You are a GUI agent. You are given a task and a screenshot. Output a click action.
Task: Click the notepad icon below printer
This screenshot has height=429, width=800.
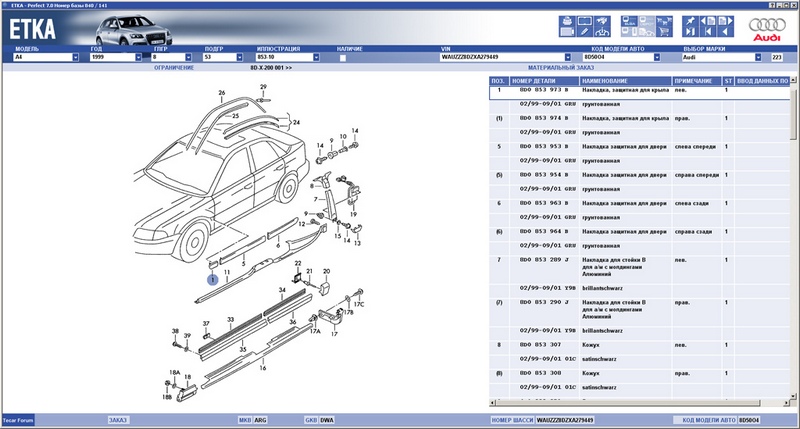coord(567,32)
